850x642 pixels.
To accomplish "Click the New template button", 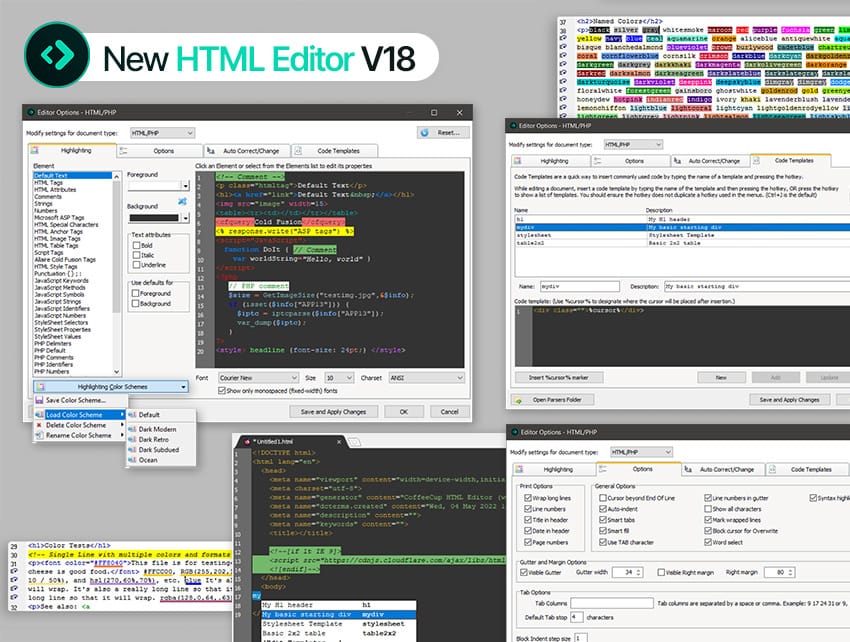I will (x=720, y=377).
